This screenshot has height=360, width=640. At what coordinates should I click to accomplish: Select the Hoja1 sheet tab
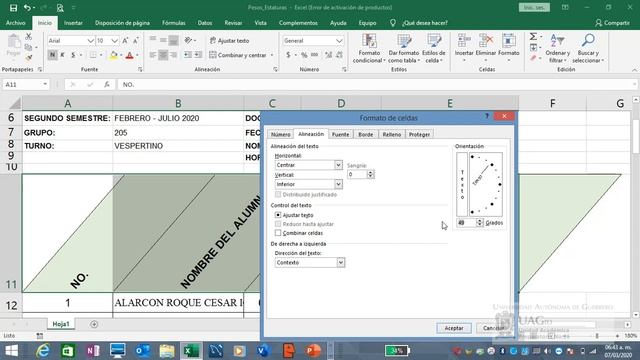point(61,324)
